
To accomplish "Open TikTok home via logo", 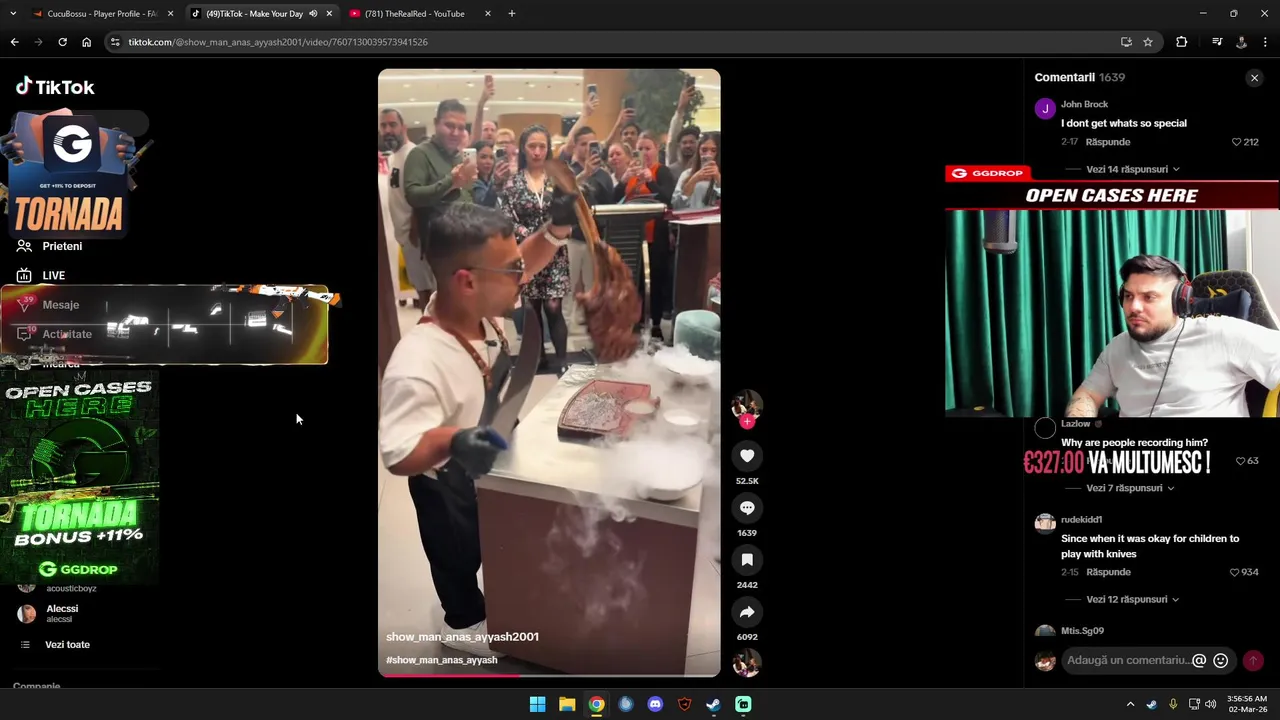I will [x=55, y=87].
